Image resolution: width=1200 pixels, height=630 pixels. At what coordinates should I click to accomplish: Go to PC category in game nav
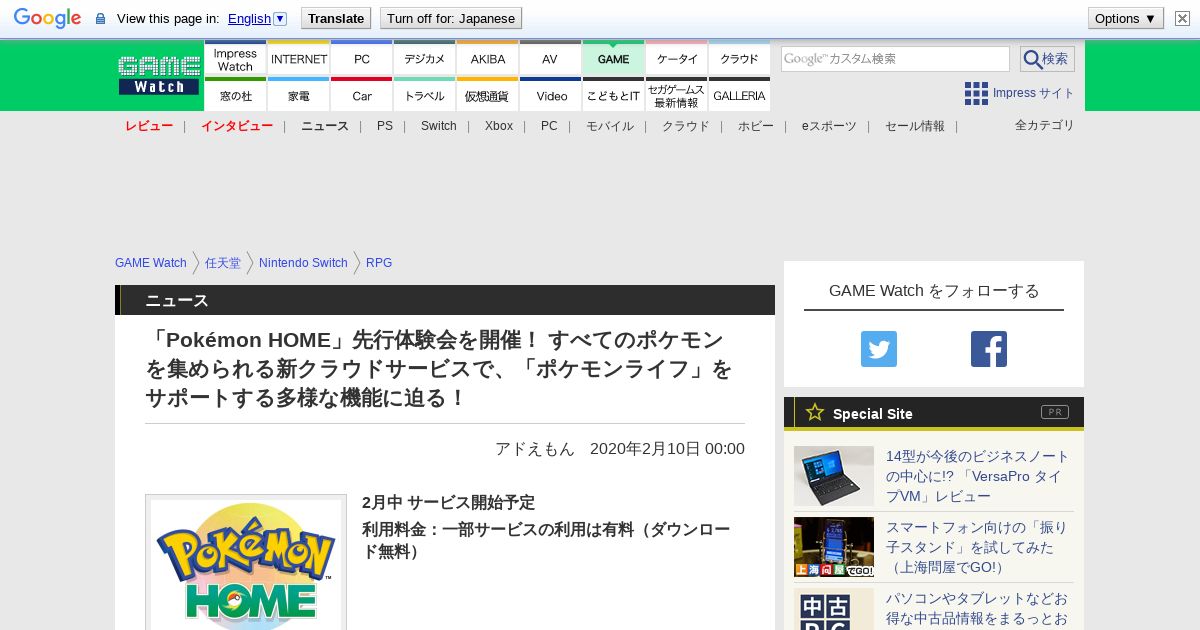[549, 126]
